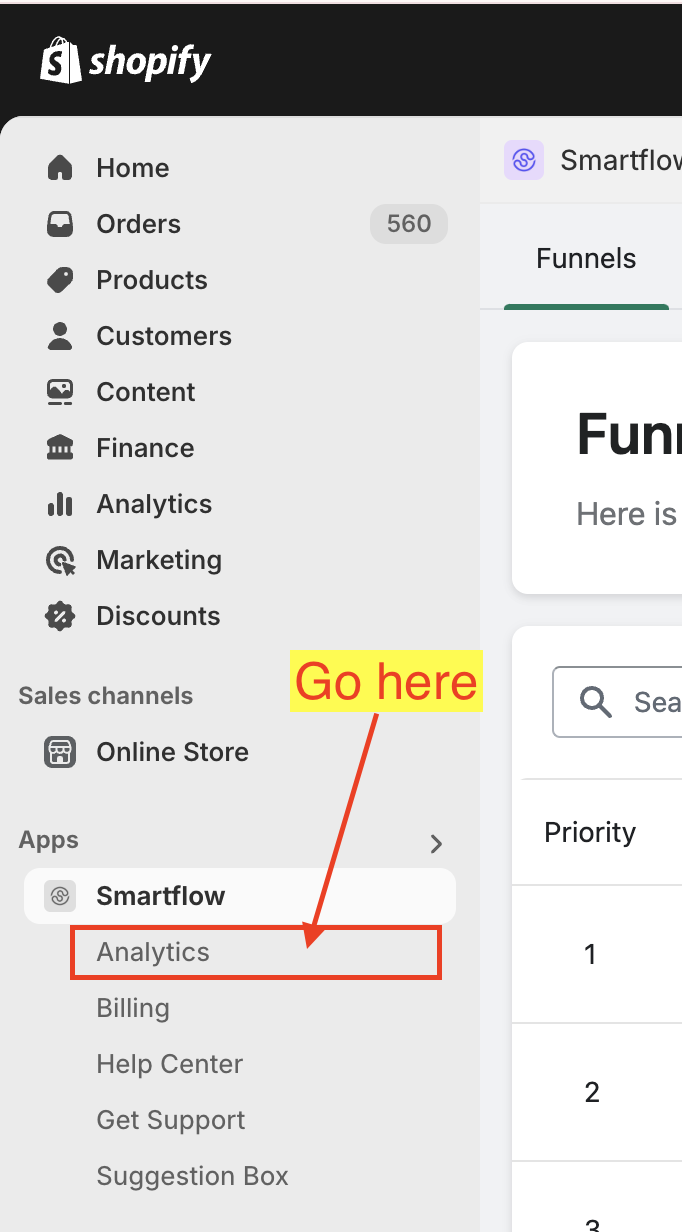Image resolution: width=682 pixels, height=1232 pixels.
Task: Click the Home house icon
Action: point(60,168)
